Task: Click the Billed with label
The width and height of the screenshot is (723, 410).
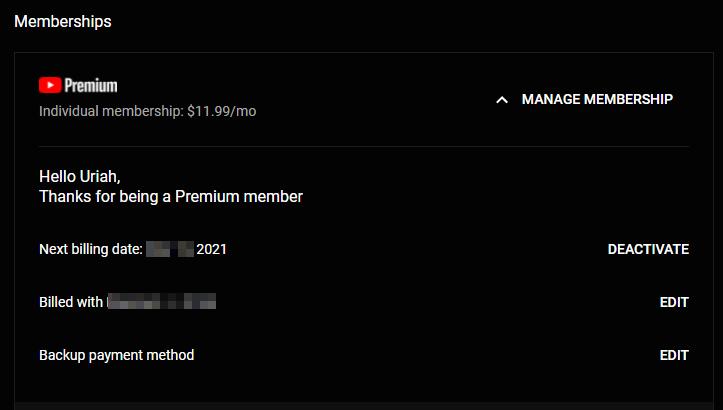Action: pos(71,302)
